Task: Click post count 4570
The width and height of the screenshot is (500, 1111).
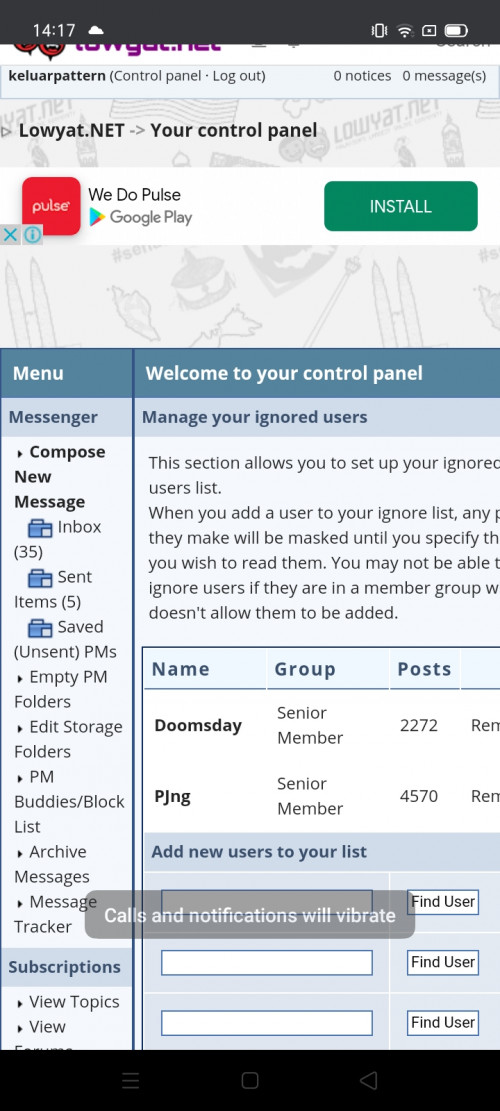Action: coord(419,796)
